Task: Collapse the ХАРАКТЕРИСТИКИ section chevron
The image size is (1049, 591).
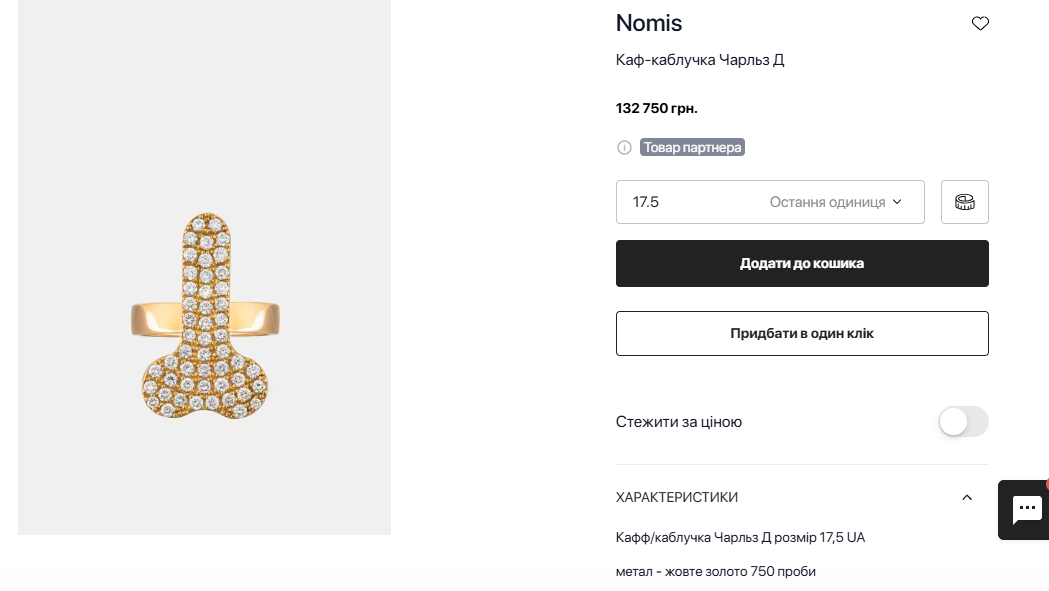Action: [x=966, y=497]
